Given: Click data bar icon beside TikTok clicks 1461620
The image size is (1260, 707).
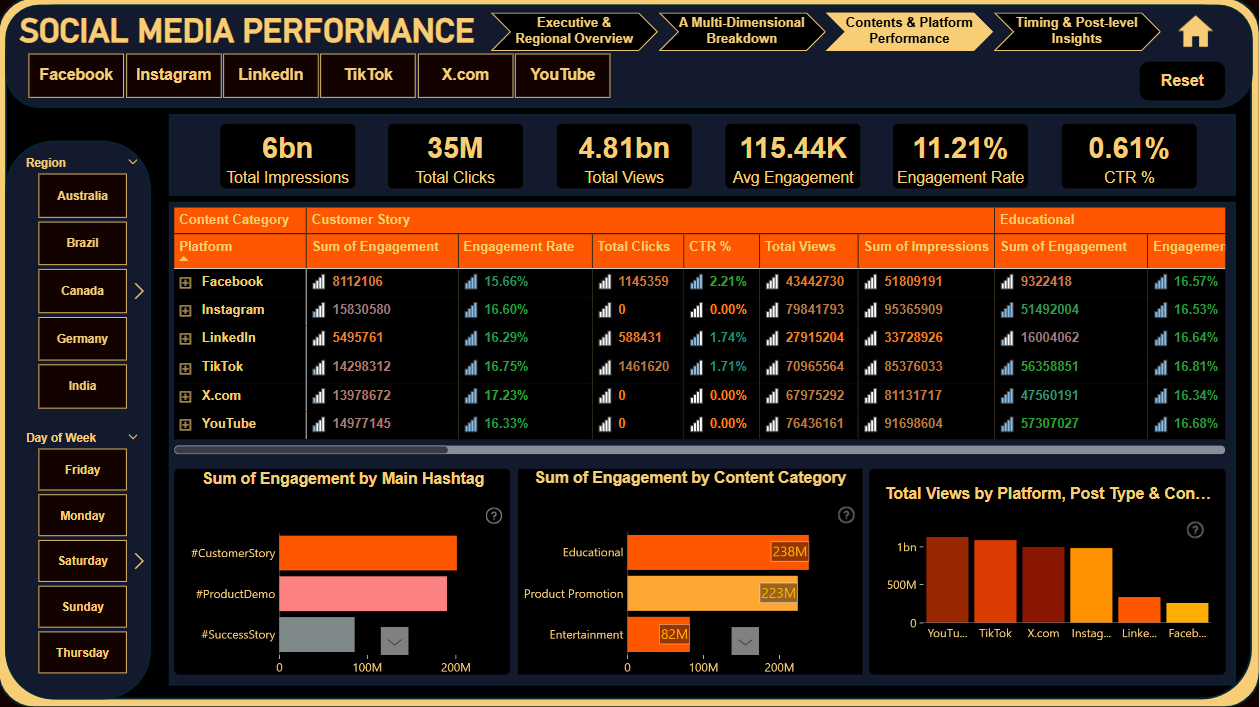Looking at the screenshot, I should 605,367.
